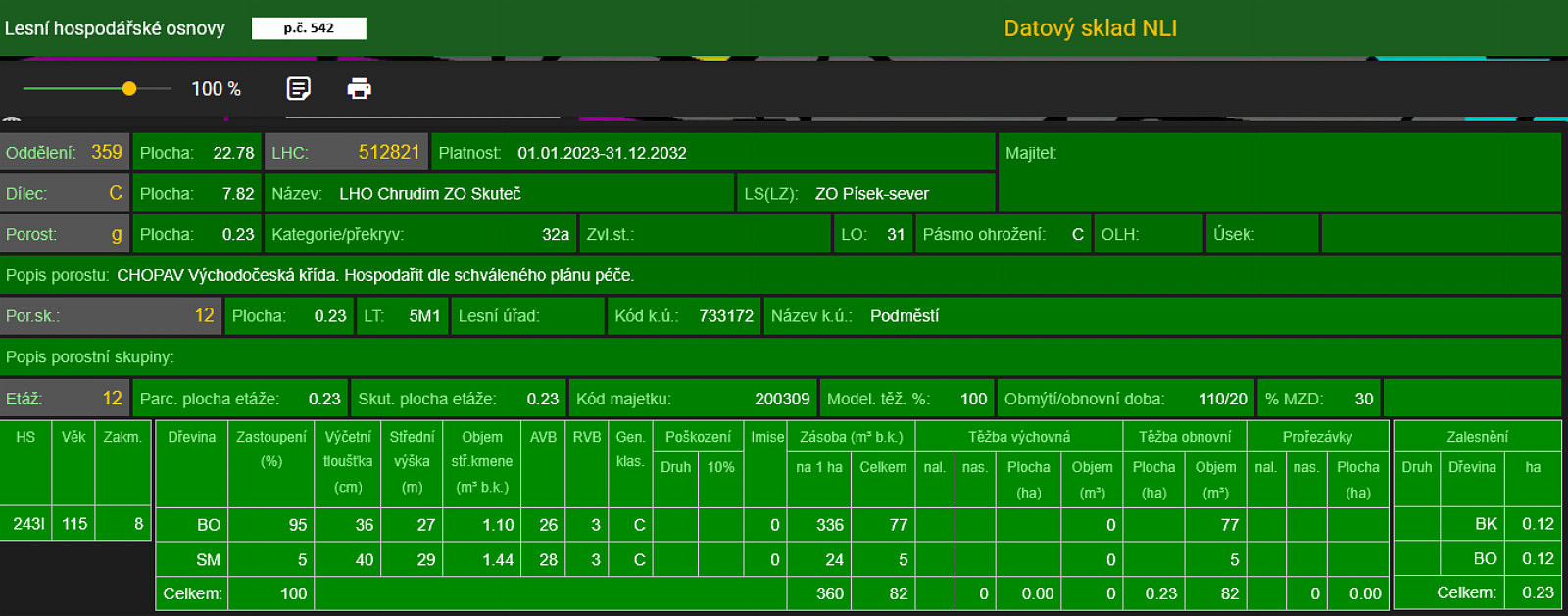Open the notes document icon
Screen dimensions: 1568x616
299,89
